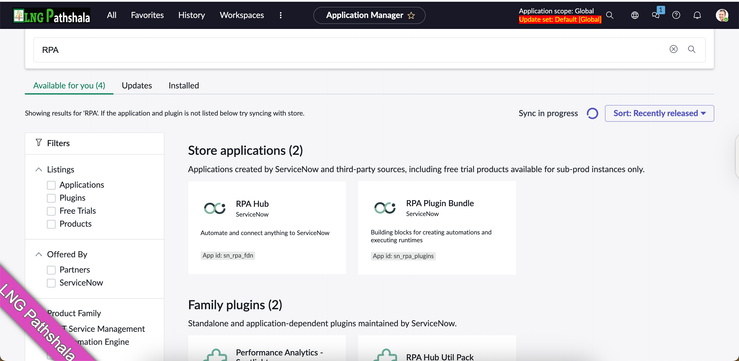The height and width of the screenshot is (361, 739).
Task: Open the help question mark icon
Action: (x=676, y=15)
